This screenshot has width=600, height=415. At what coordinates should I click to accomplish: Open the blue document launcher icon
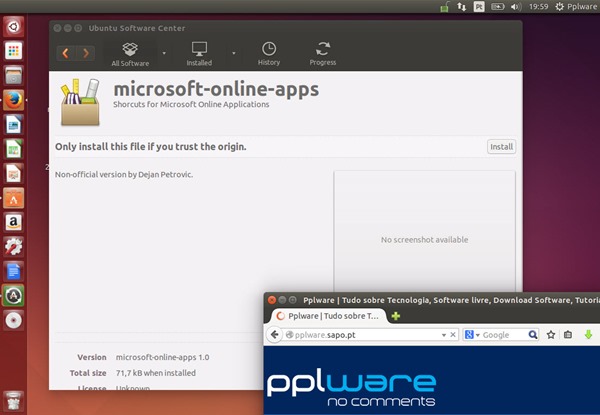pos(13,271)
